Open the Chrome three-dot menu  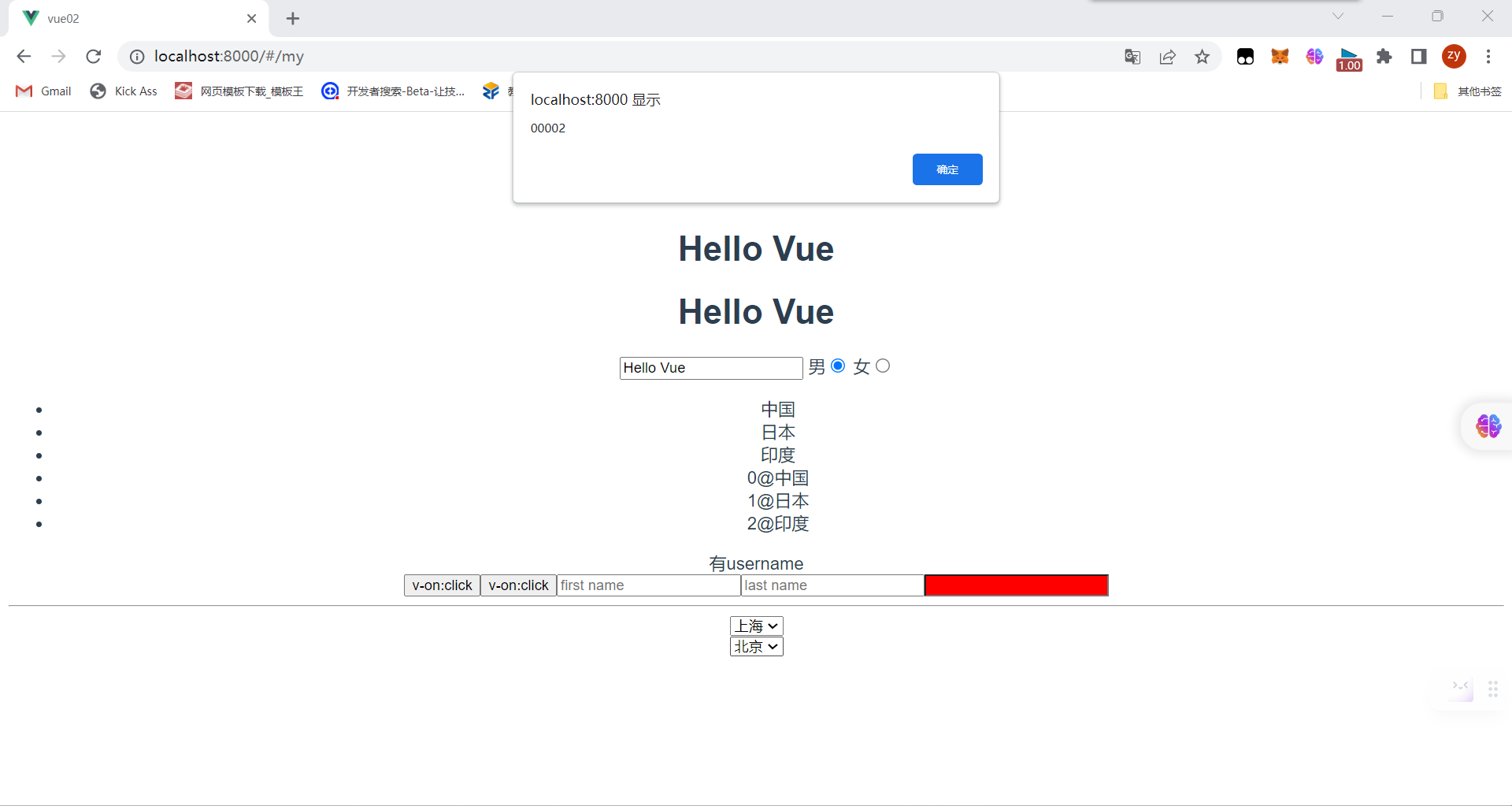(x=1488, y=57)
